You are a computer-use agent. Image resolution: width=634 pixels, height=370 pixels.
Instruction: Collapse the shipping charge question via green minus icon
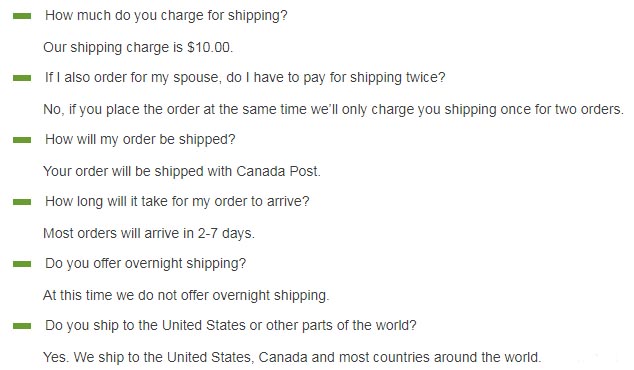22,16
